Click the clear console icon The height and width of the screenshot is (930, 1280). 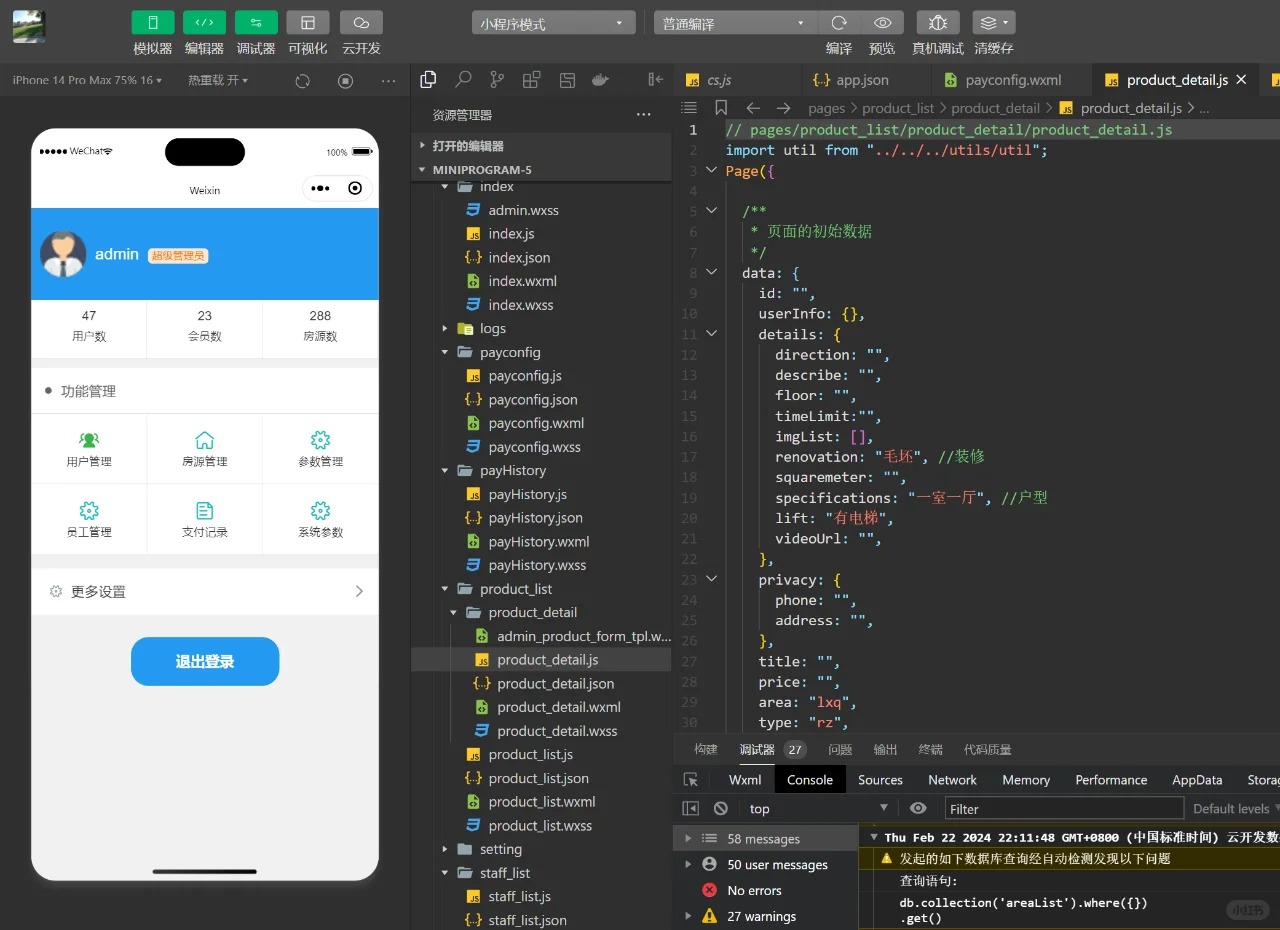[x=721, y=809]
